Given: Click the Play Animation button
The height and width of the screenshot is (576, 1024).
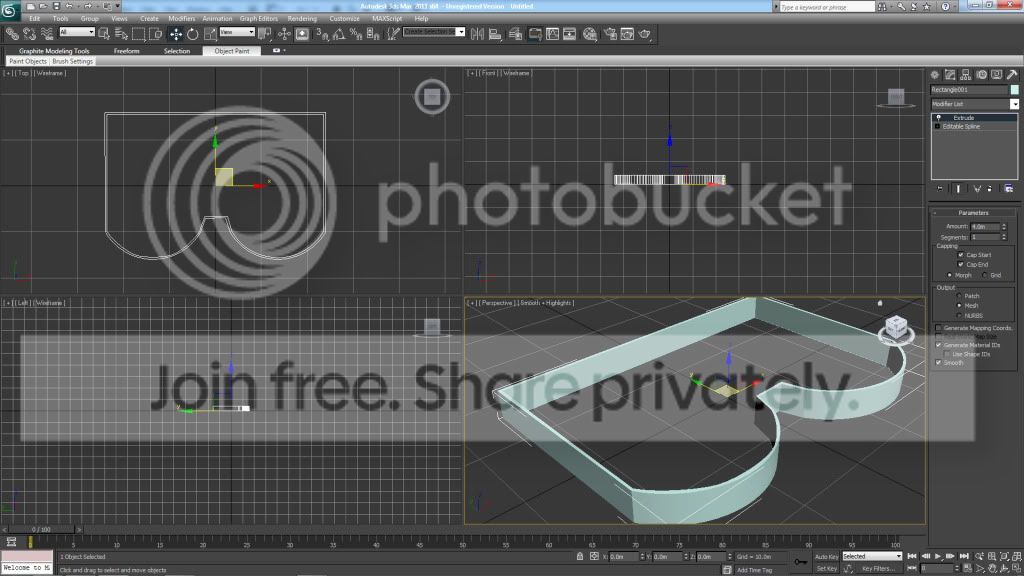Looking at the screenshot, I should click(x=938, y=556).
